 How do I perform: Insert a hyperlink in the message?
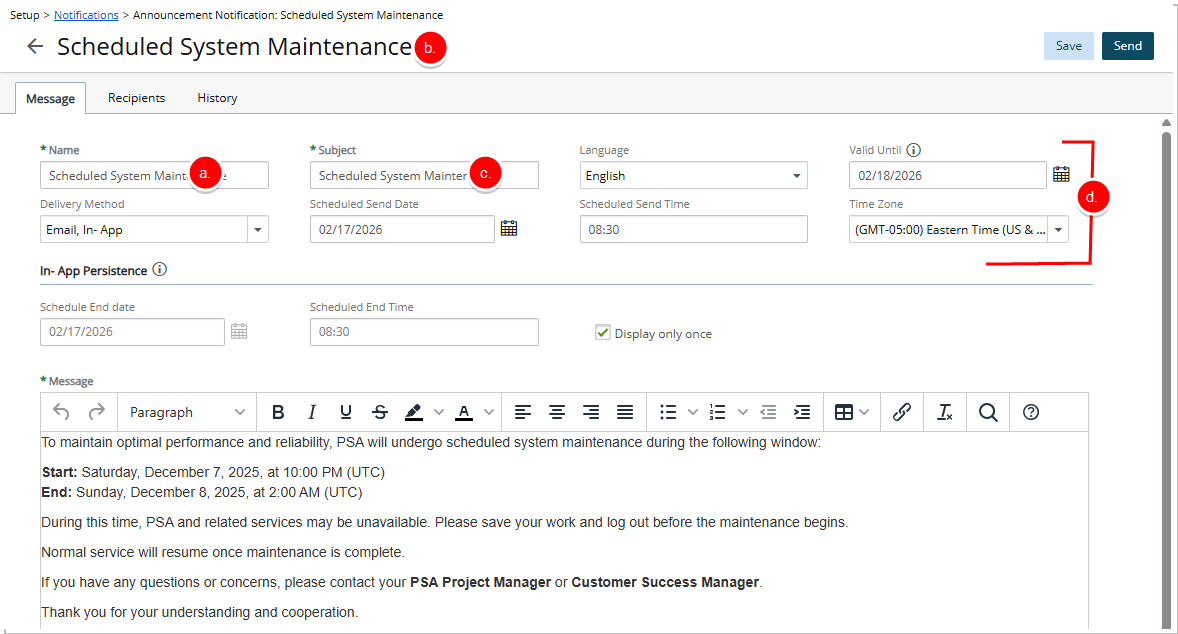[901, 411]
